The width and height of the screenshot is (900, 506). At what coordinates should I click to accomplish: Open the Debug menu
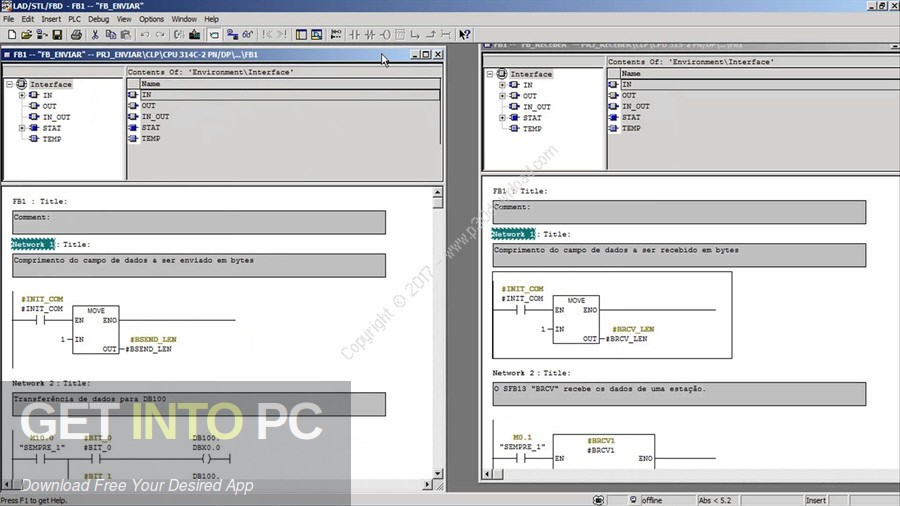pos(98,19)
